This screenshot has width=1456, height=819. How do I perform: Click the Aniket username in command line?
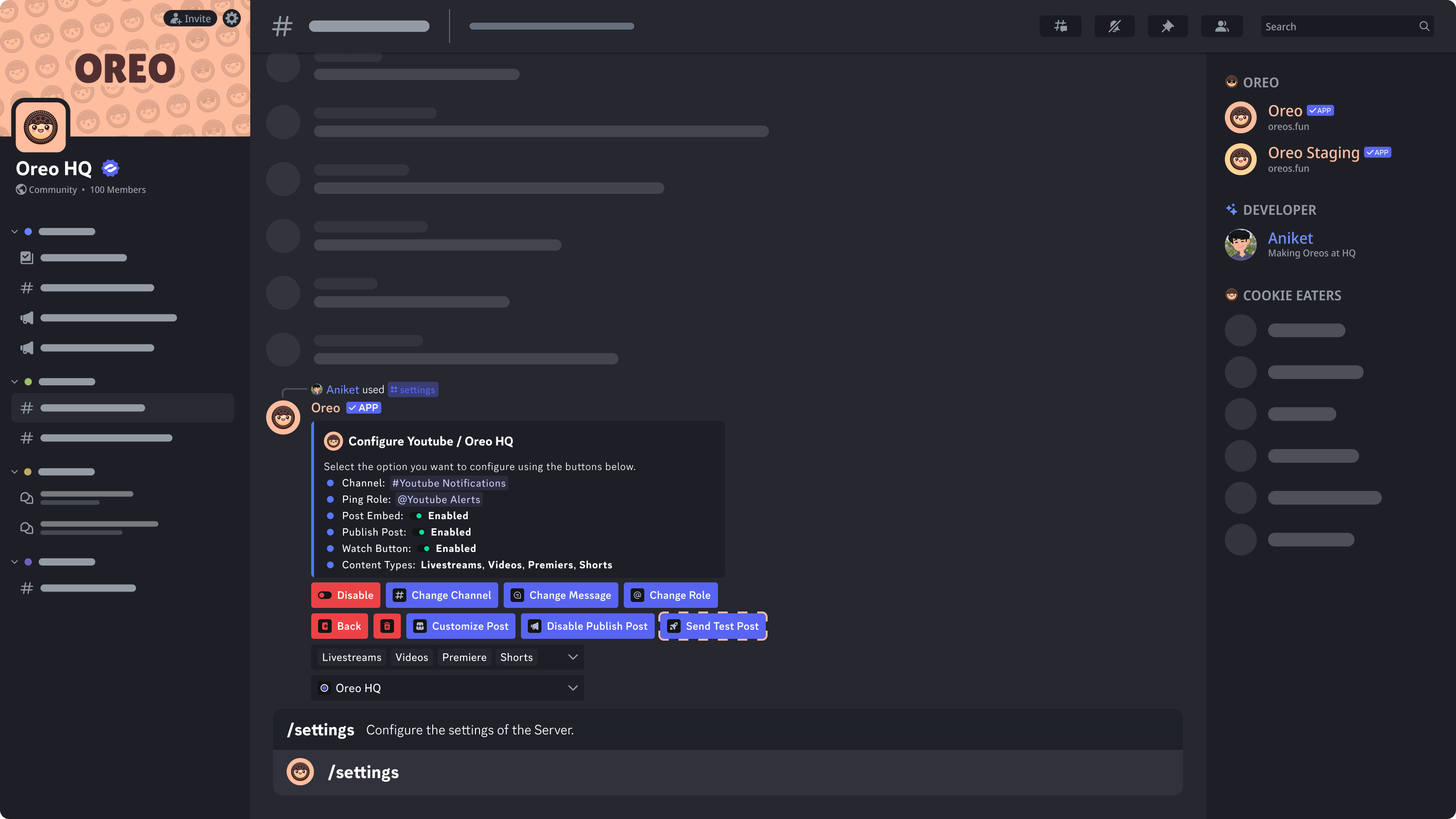pyautogui.click(x=343, y=389)
